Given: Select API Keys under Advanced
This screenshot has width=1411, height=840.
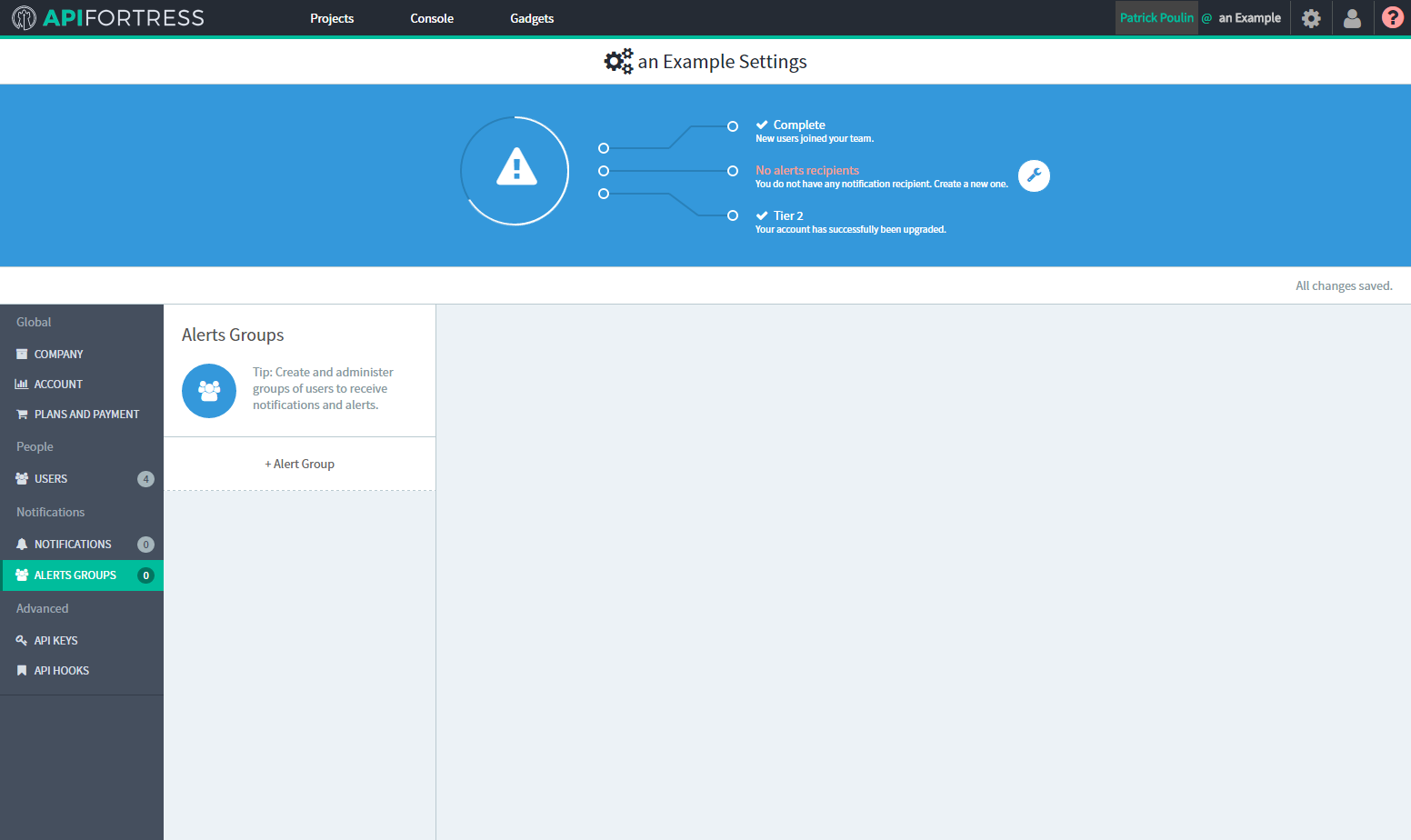Looking at the screenshot, I should click(x=55, y=641).
